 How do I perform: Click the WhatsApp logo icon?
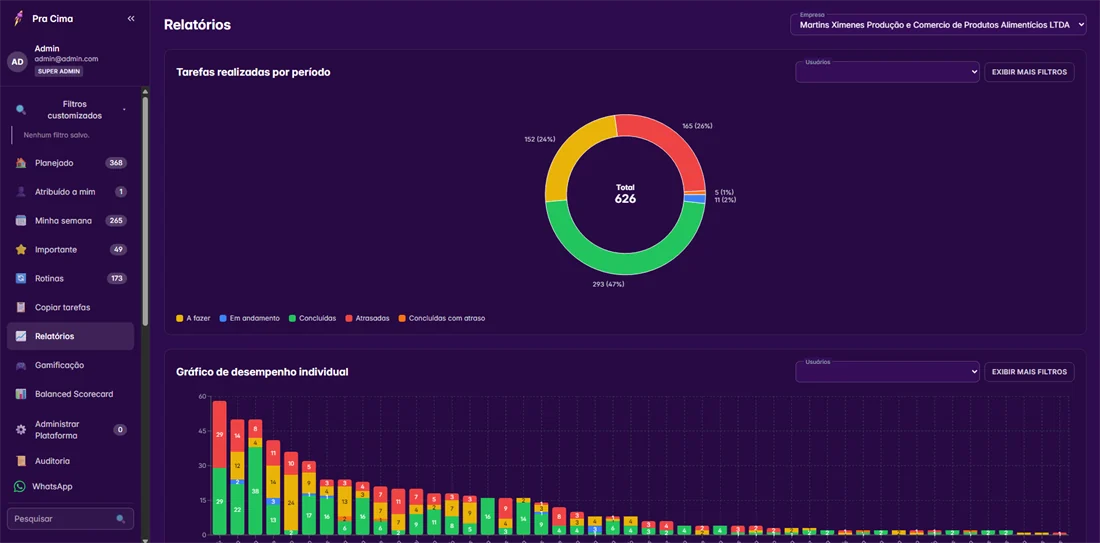pos(19,486)
